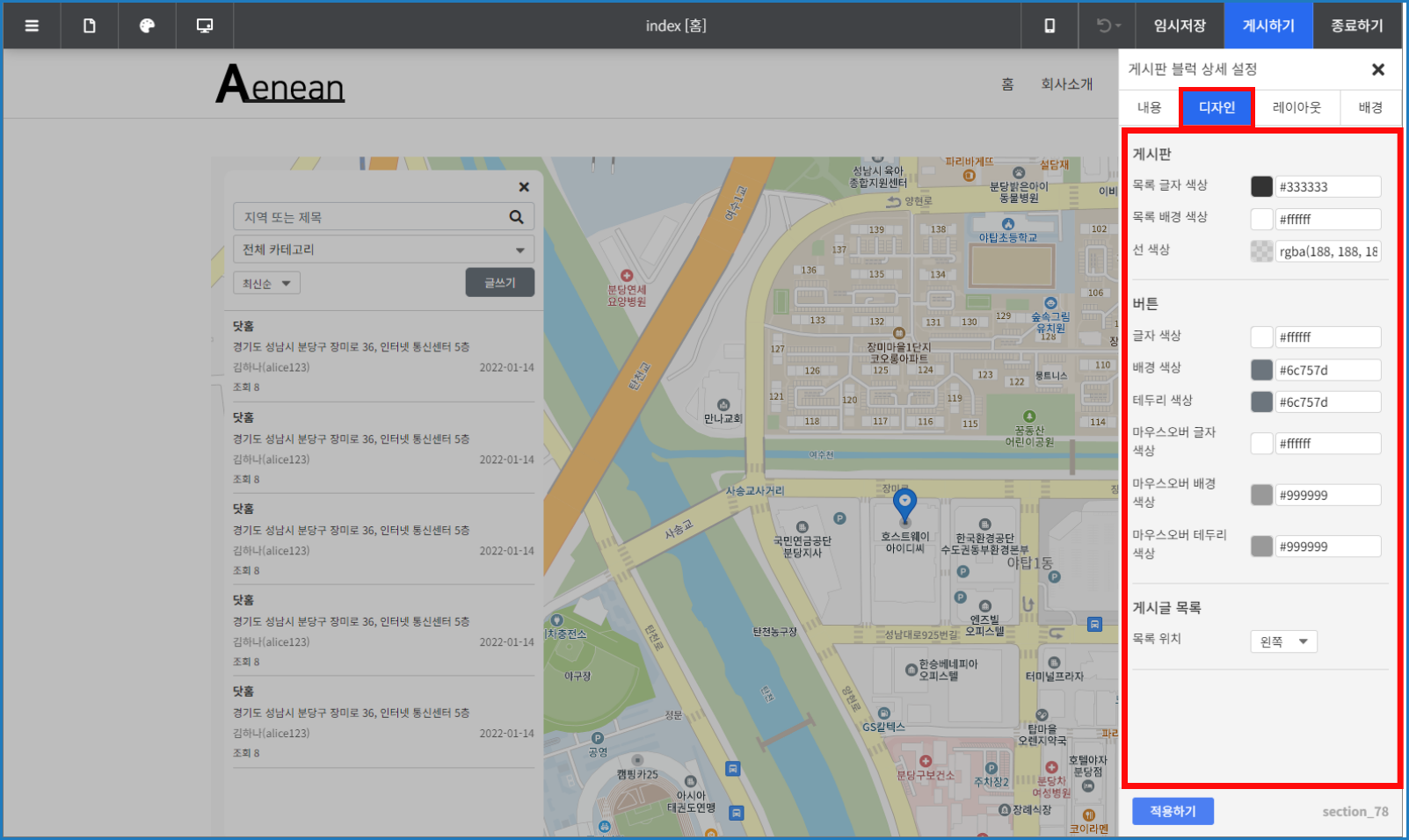
Task: Switch to mobile device preview icon
Action: click(1049, 25)
